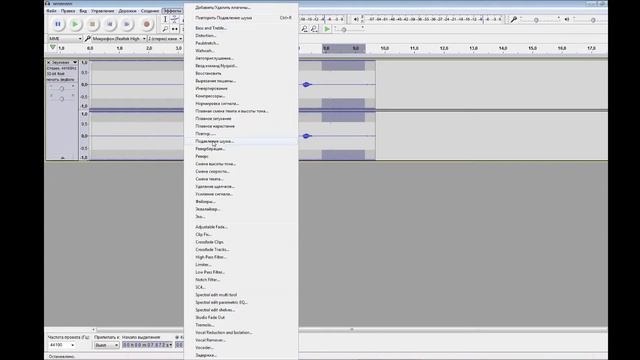Open the Управление menu

click(x=102, y=11)
